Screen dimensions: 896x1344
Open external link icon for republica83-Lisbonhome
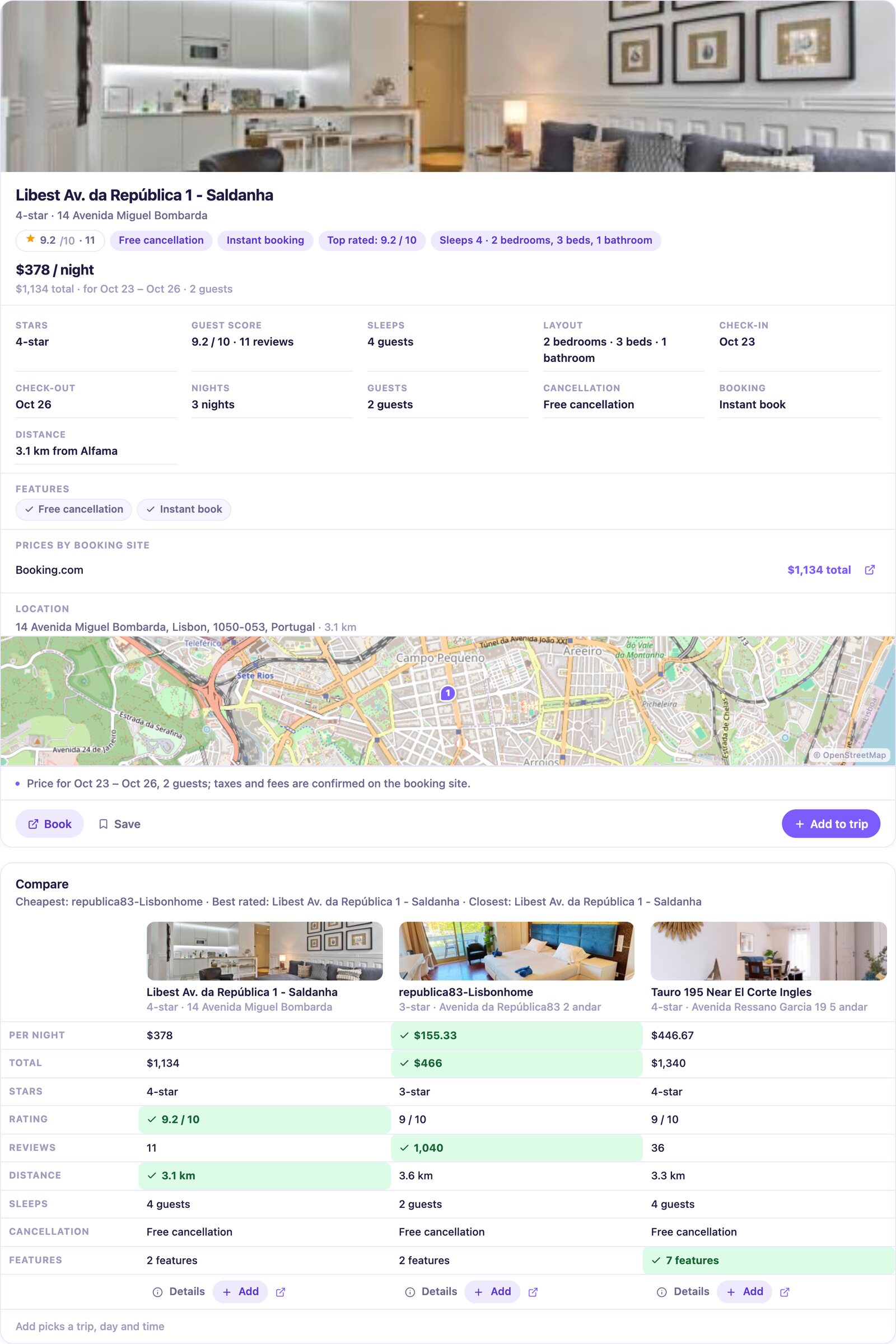point(533,1292)
